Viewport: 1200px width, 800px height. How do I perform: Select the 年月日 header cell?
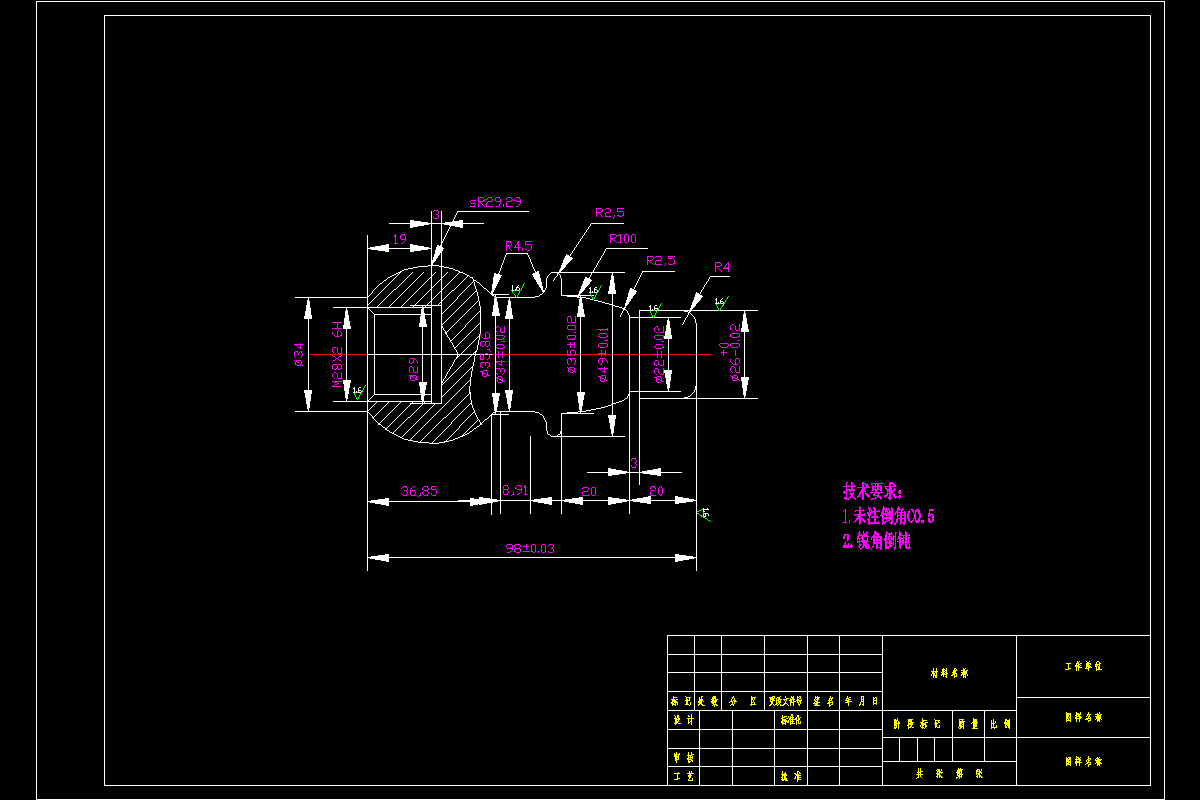click(x=862, y=702)
